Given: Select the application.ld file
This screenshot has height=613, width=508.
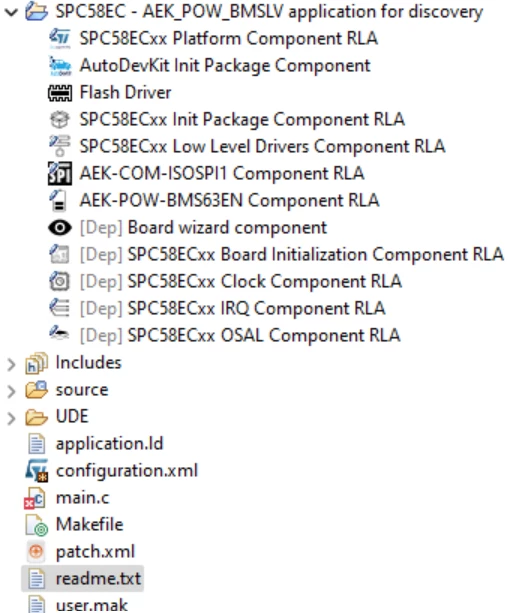Looking at the screenshot, I should pyautogui.click(x=109, y=444).
